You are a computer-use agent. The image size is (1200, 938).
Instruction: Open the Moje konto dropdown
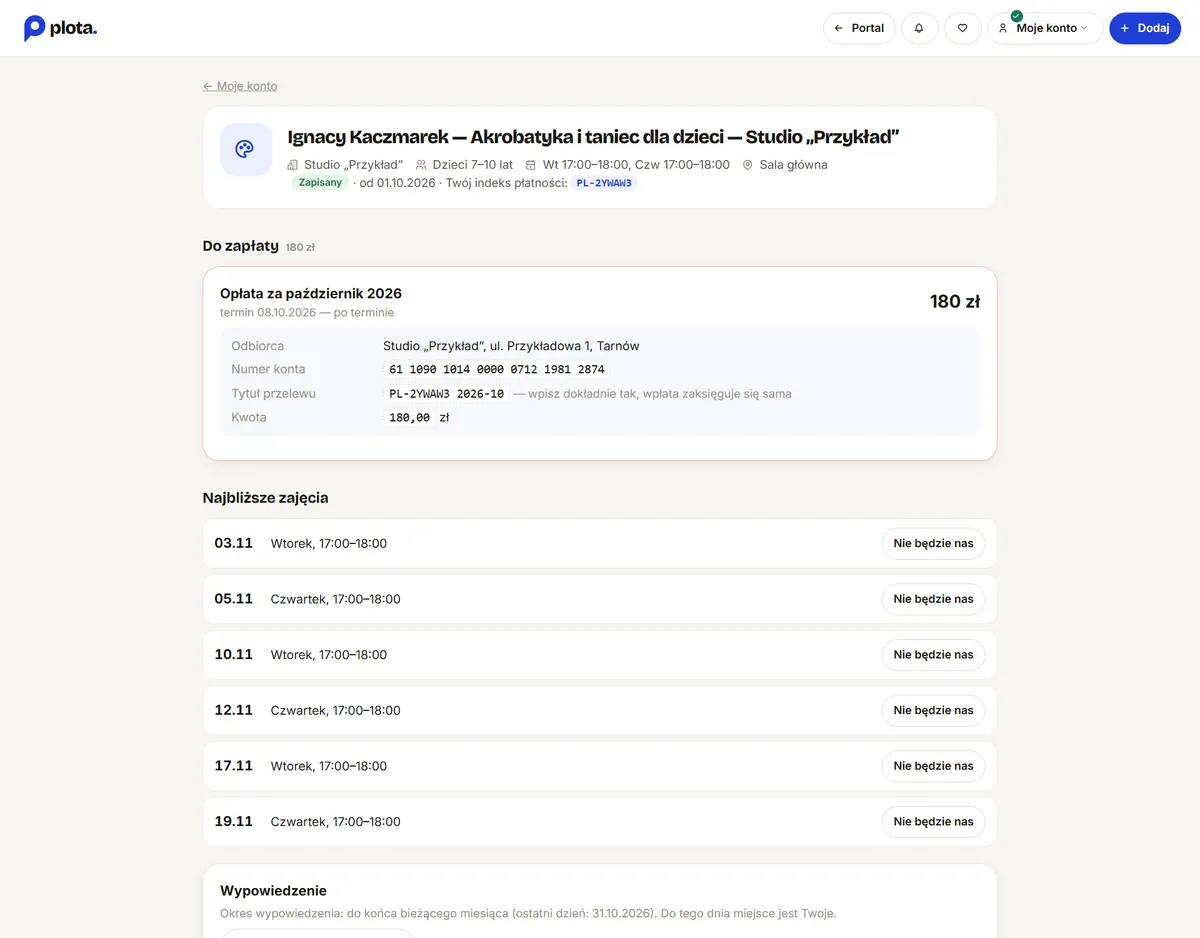pyautogui.click(x=1045, y=28)
